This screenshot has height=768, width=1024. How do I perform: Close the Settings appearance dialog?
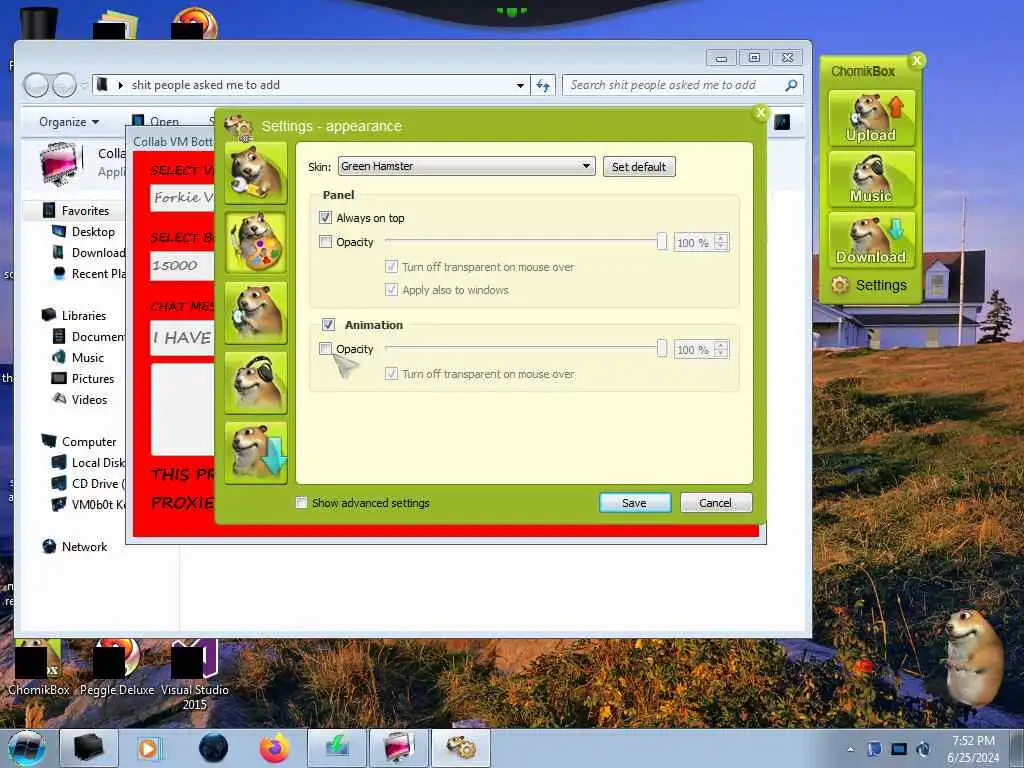pos(761,113)
